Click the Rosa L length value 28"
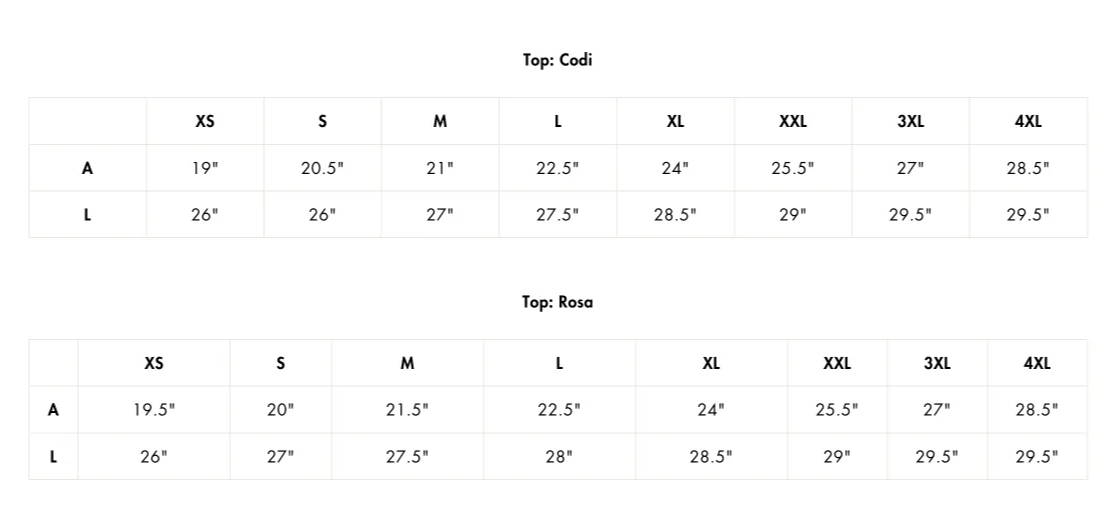Screen dimensions: 1107x528 [559, 457]
